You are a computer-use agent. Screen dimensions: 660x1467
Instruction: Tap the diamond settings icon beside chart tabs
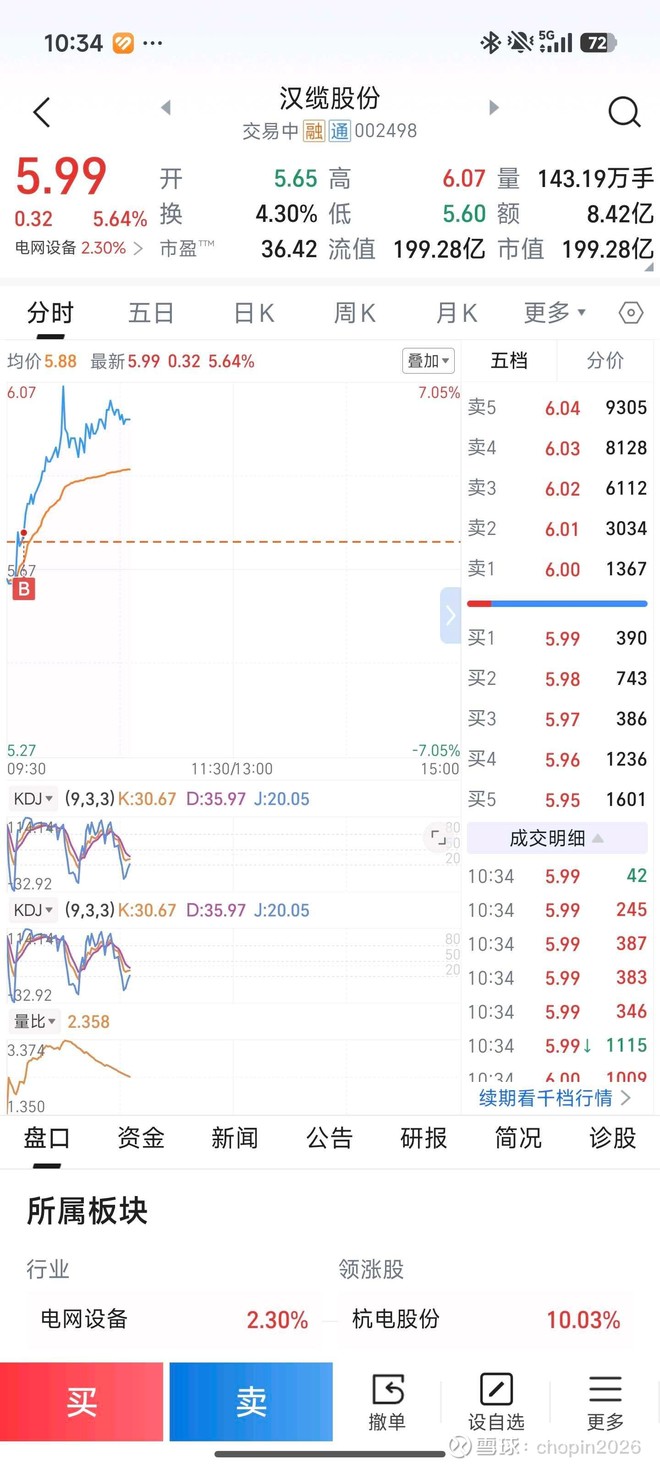point(630,313)
